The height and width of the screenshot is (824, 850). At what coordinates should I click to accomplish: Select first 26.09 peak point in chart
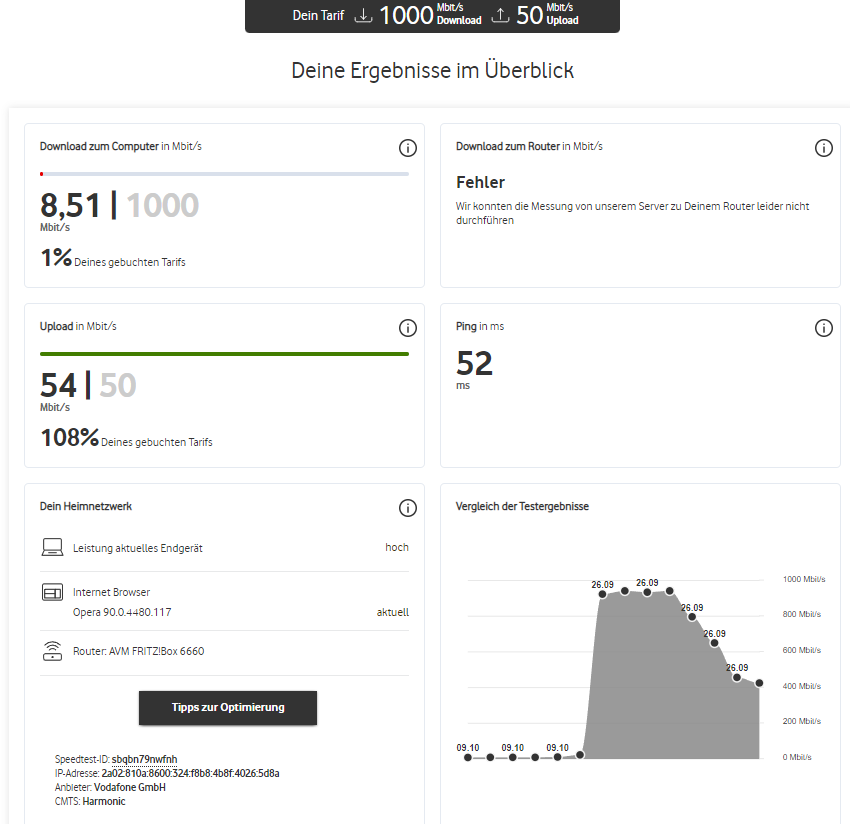click(x=602, y=594)
